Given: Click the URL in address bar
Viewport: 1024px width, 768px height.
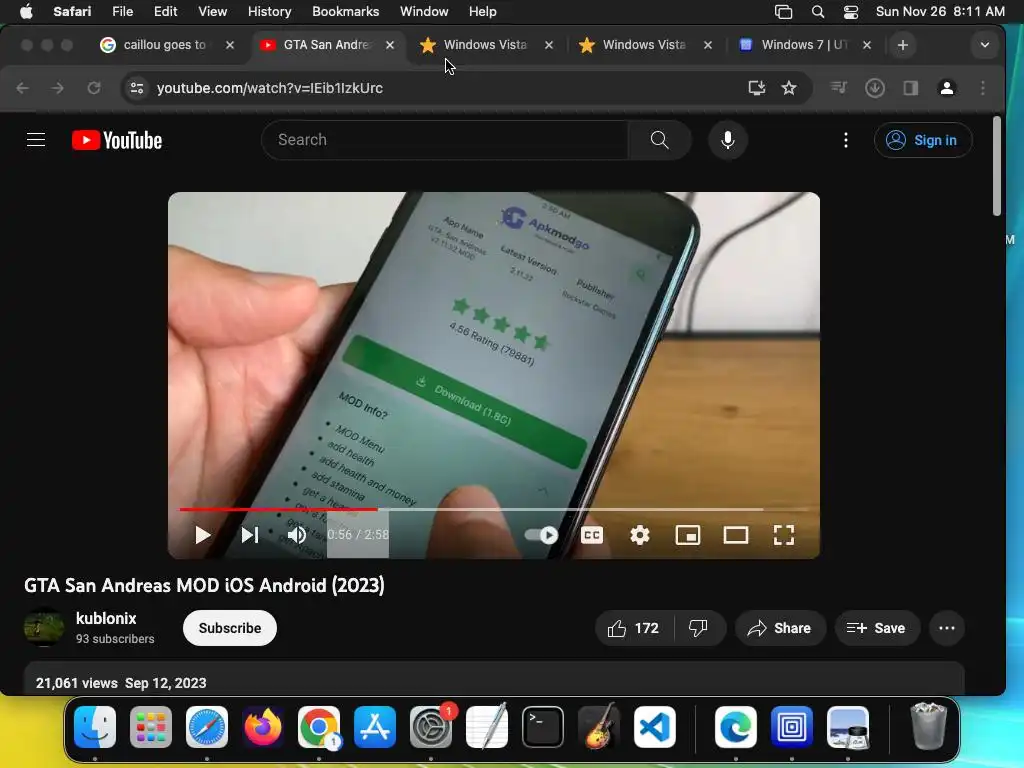Looking at the screenshot, I should click(x=270, y=88).
